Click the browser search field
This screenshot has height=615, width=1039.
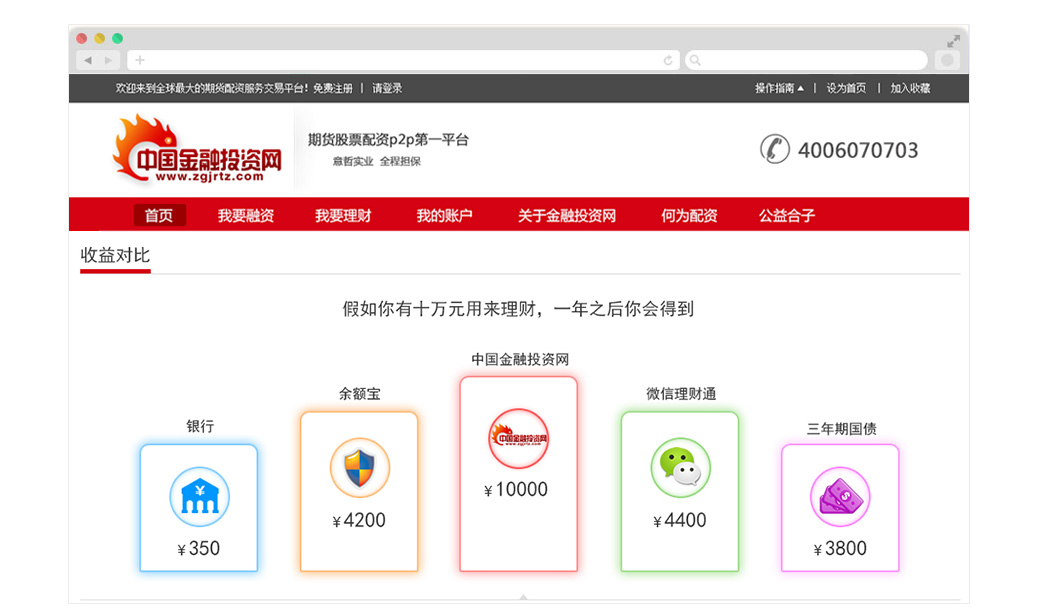click(x=806, y=60)
